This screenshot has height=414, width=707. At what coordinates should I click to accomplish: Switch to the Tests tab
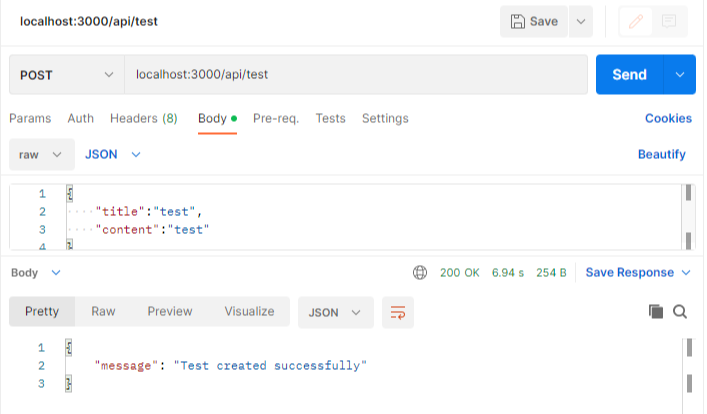(331, 118)
